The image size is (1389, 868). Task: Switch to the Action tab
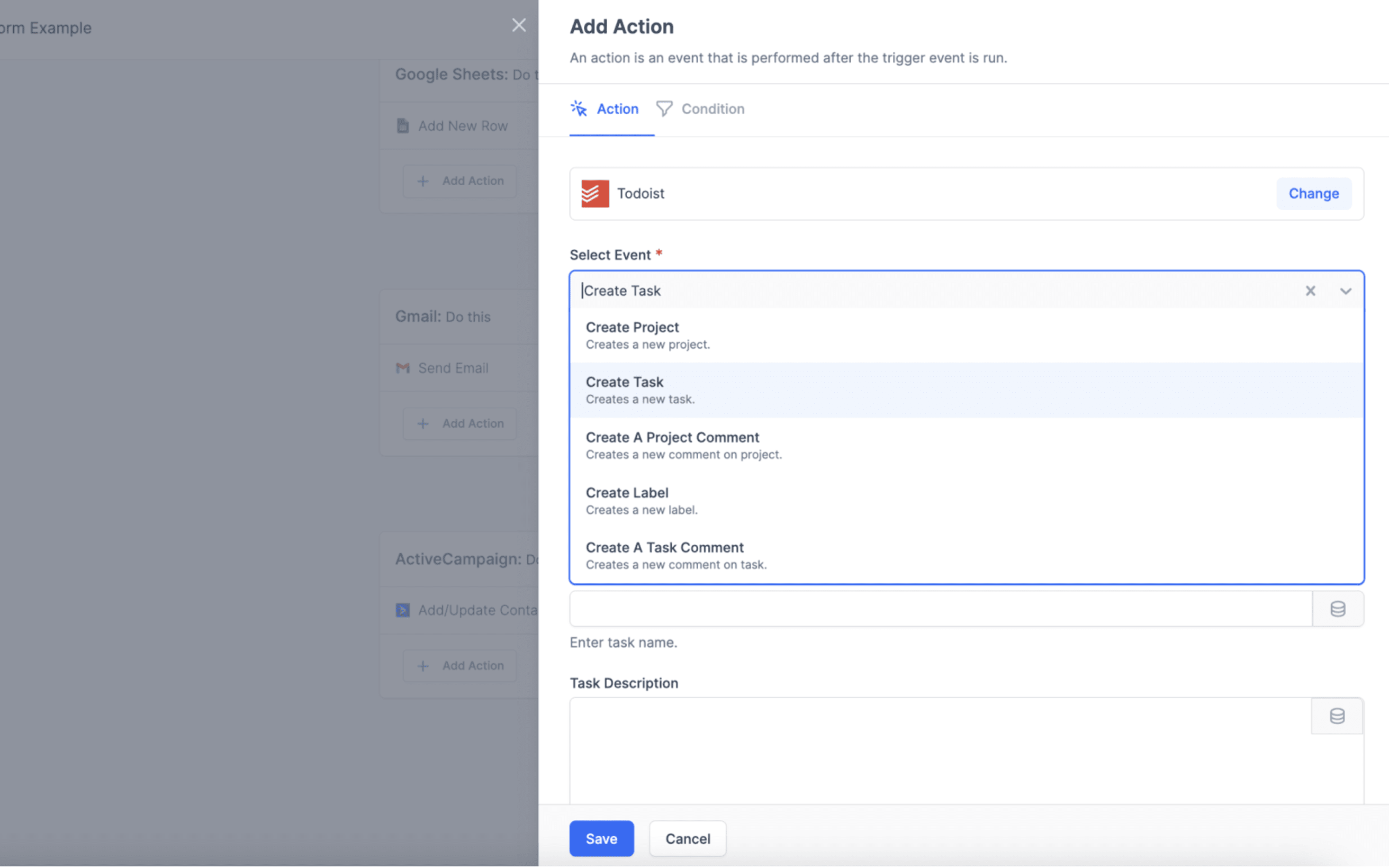pos(617,108)
